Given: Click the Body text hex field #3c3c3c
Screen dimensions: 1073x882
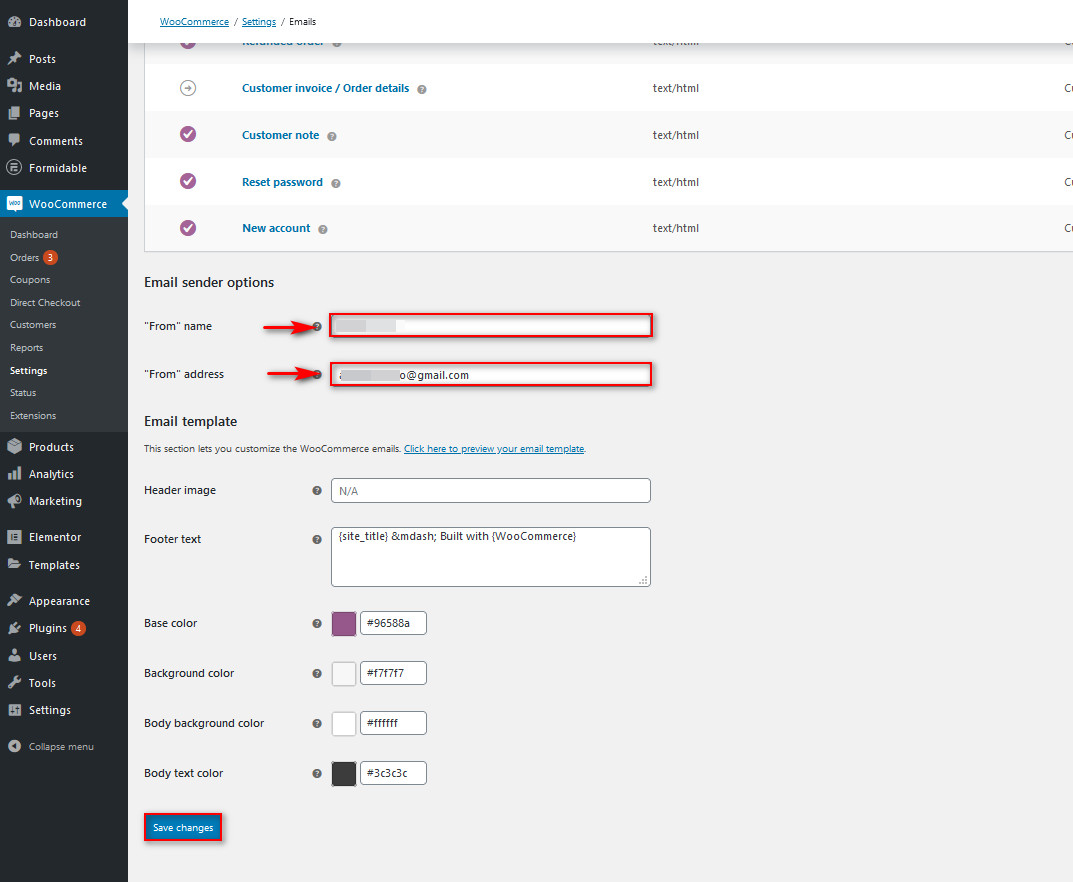Looking at the screenshot, I should (x=393, y=773).
